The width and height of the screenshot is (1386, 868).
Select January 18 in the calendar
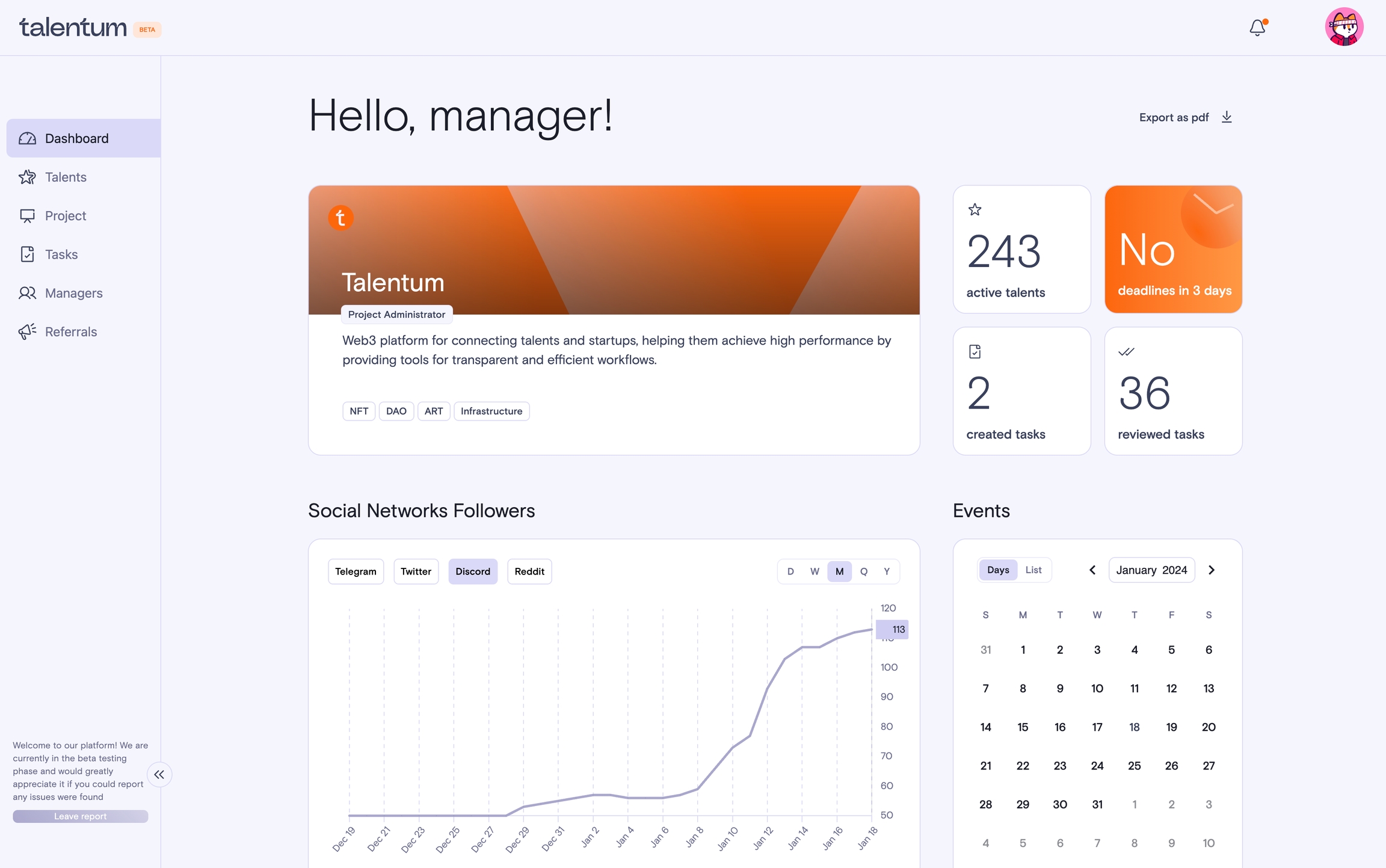pyautogui.click(x=1135, y=727)
